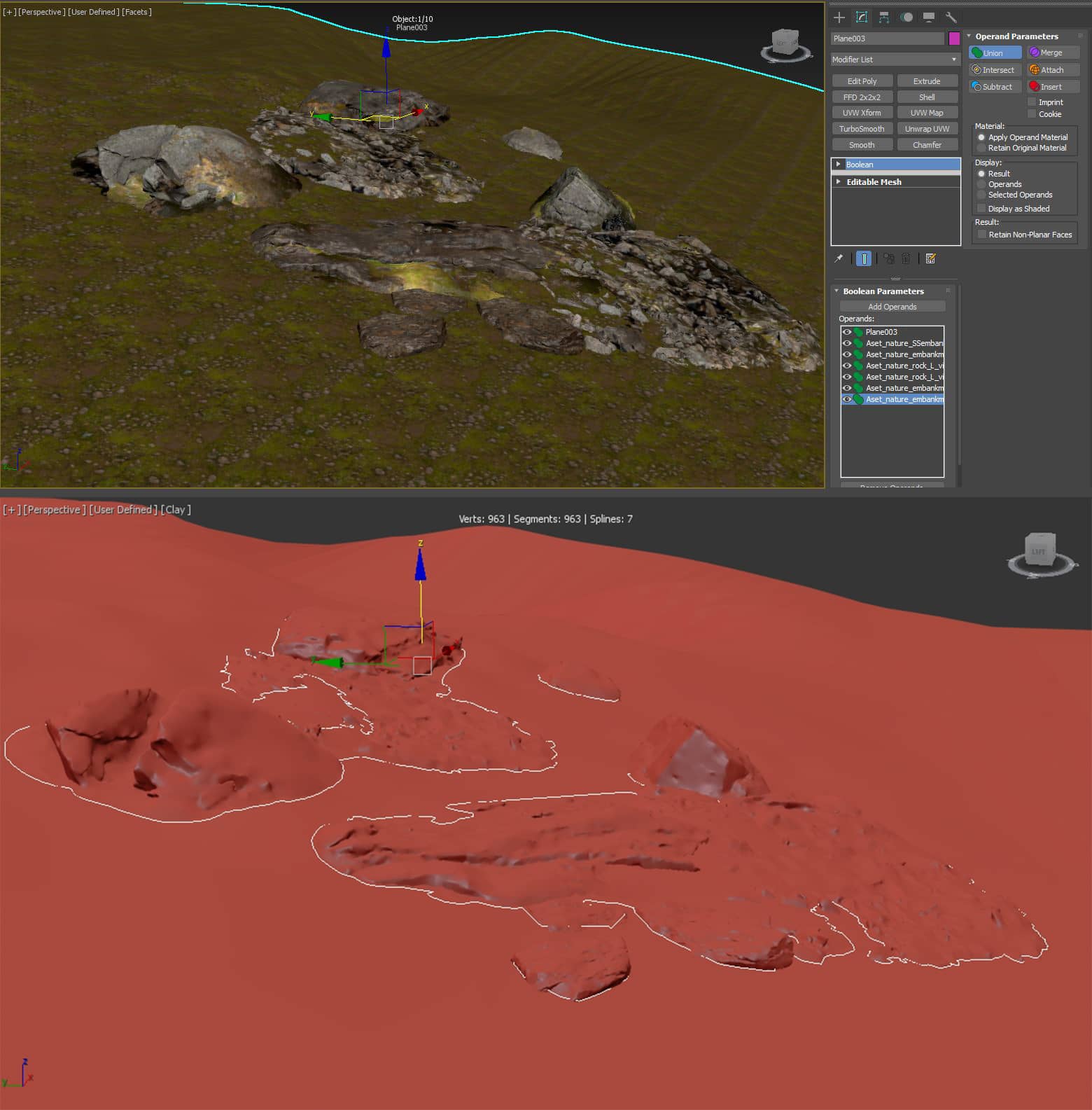Open the Utilities wrench panel
1092x1110 pixels.
(x=951, y=18)
